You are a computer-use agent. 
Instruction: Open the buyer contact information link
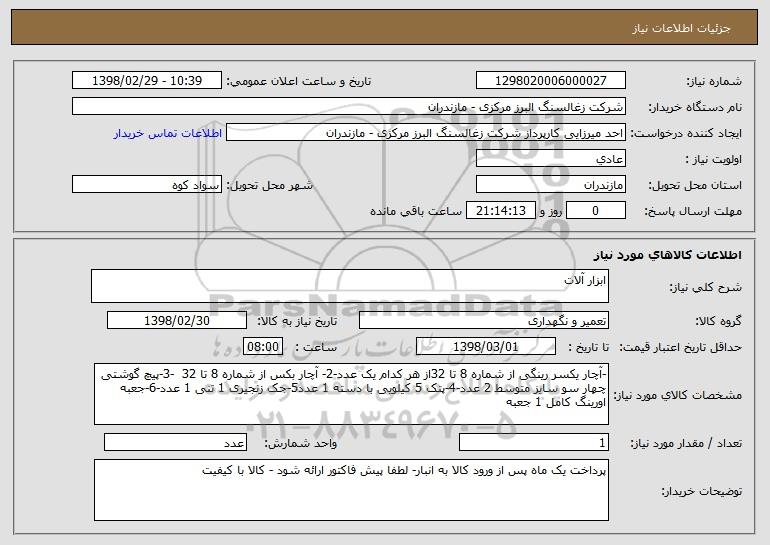(x=167, y=133)
